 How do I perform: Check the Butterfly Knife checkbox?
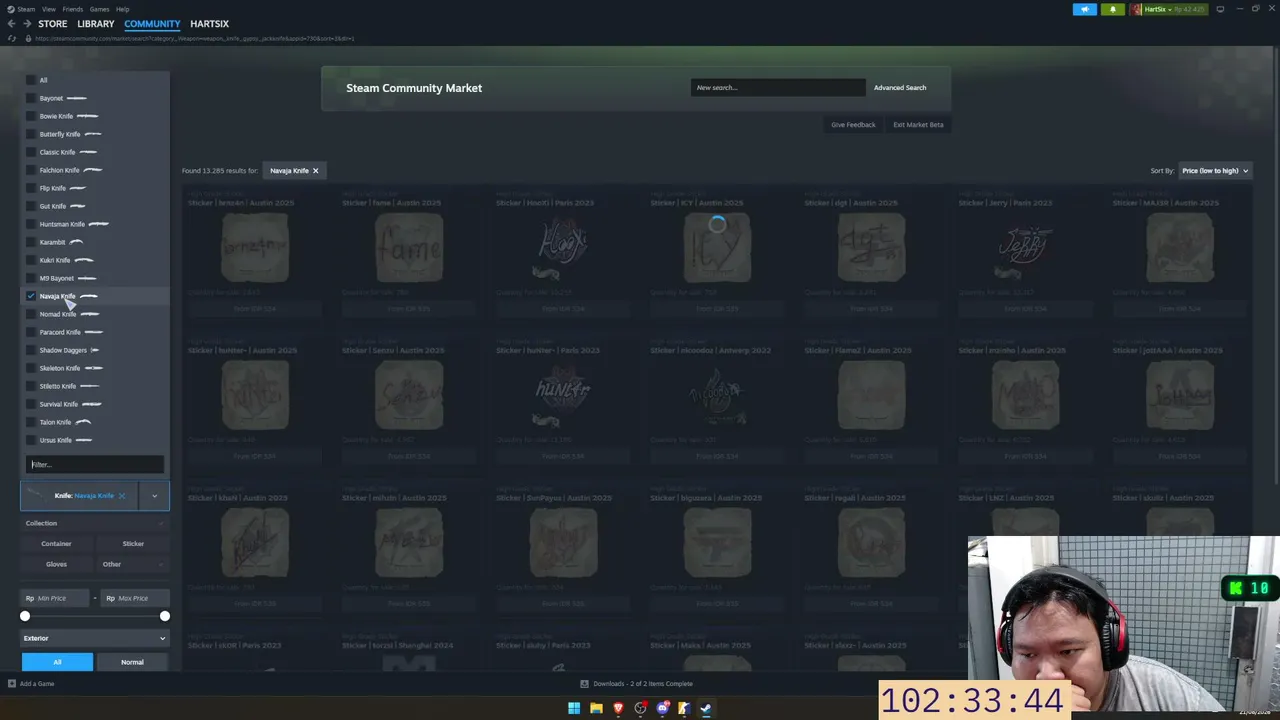pos(31,134)
